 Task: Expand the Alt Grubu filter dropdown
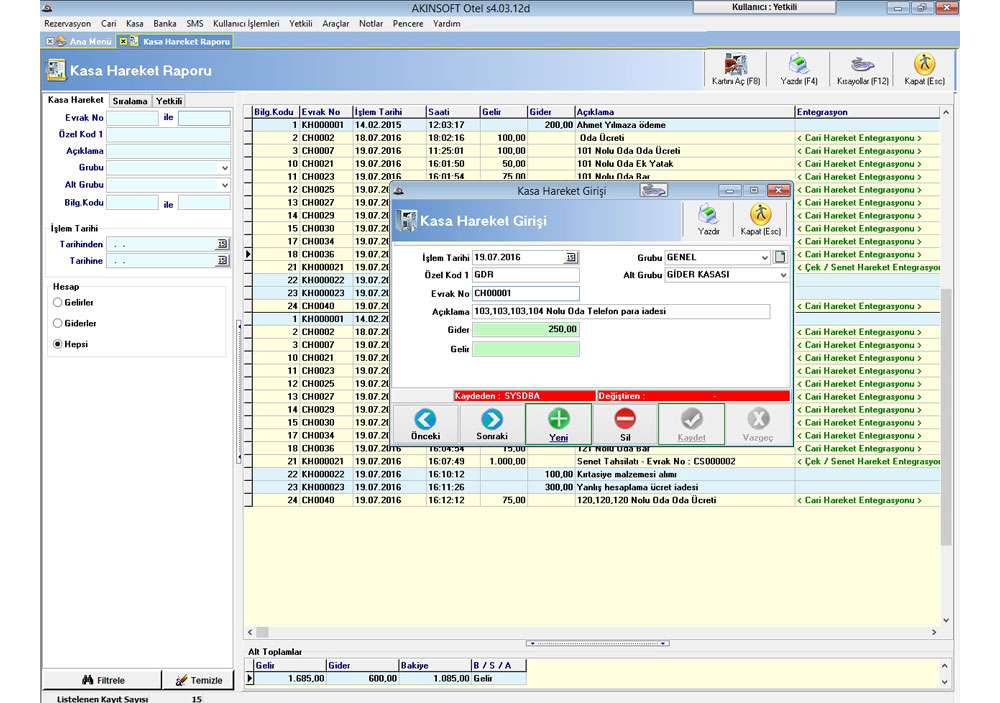click(224, 185)
